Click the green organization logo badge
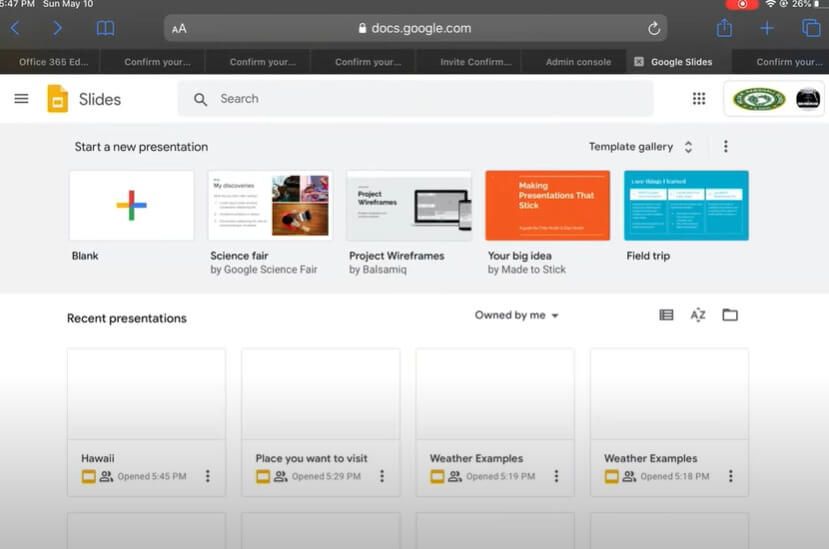Image resolution: width=829 pixels, height=549 pixels. [x=759, y=99]
